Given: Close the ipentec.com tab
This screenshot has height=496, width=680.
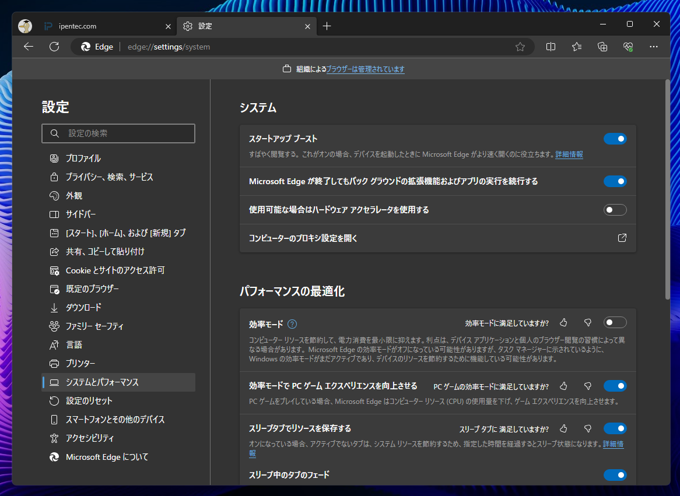Looking at the screenshot, I should pyautogui.click(x=168, y=26).
